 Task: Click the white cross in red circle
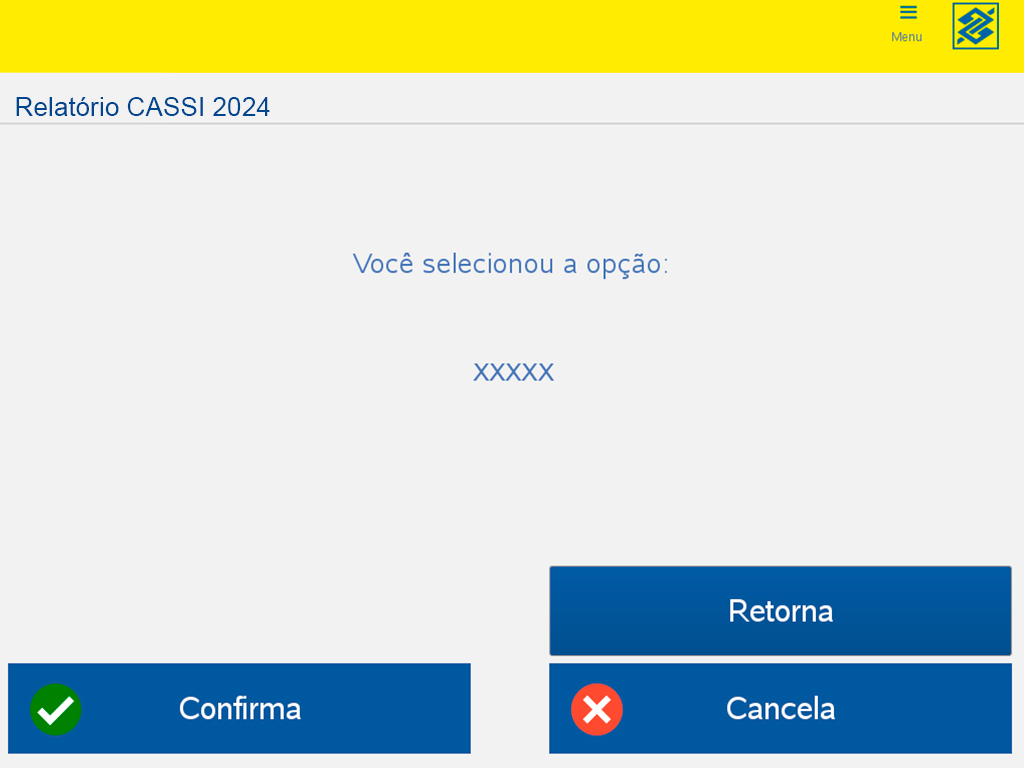[x=597, y=709]
